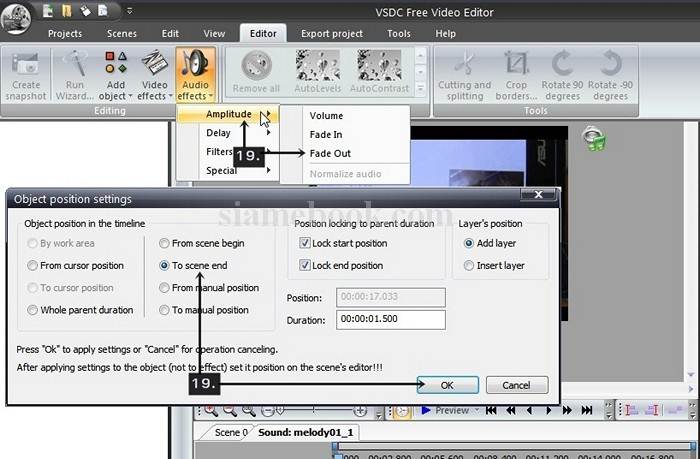The width and height of the screenshot is (700, 459).
Task: Expand the Delay submenu
Action: 229,133
